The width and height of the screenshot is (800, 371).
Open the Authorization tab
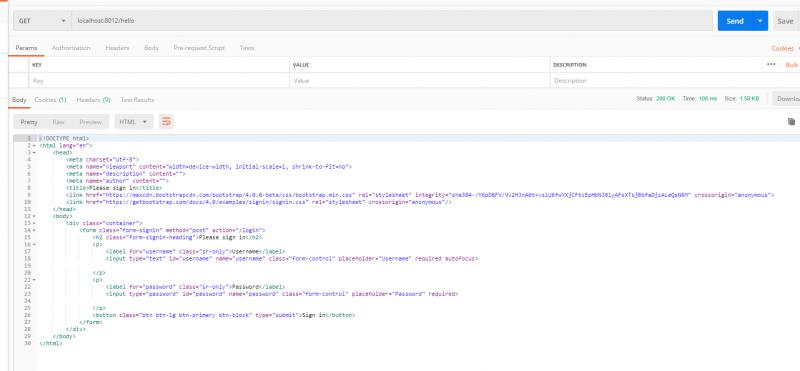pyautogui.click(x=71, y=47)
